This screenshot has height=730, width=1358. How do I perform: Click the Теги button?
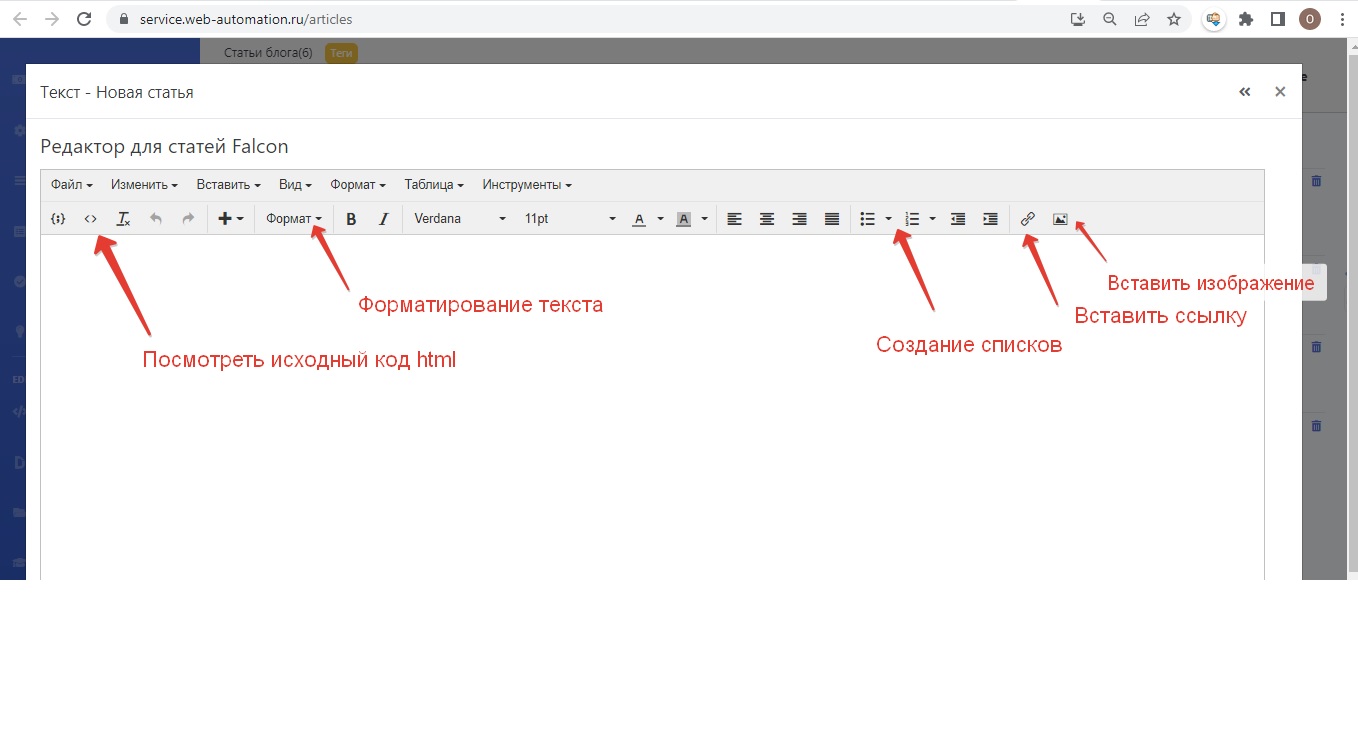[341, 53]
